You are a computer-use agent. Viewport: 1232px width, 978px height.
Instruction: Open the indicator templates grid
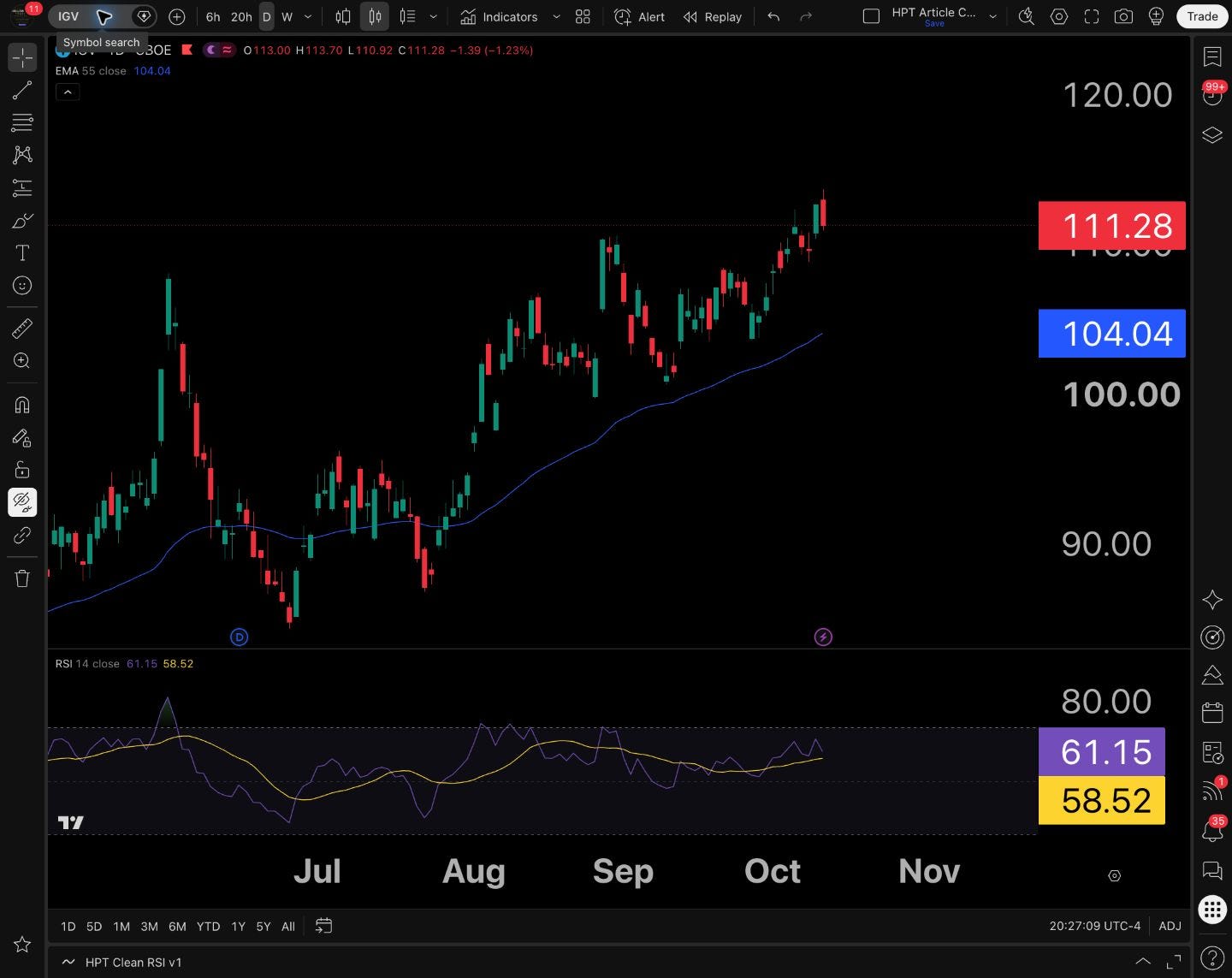pyautogui.click(x=583, y=16)
